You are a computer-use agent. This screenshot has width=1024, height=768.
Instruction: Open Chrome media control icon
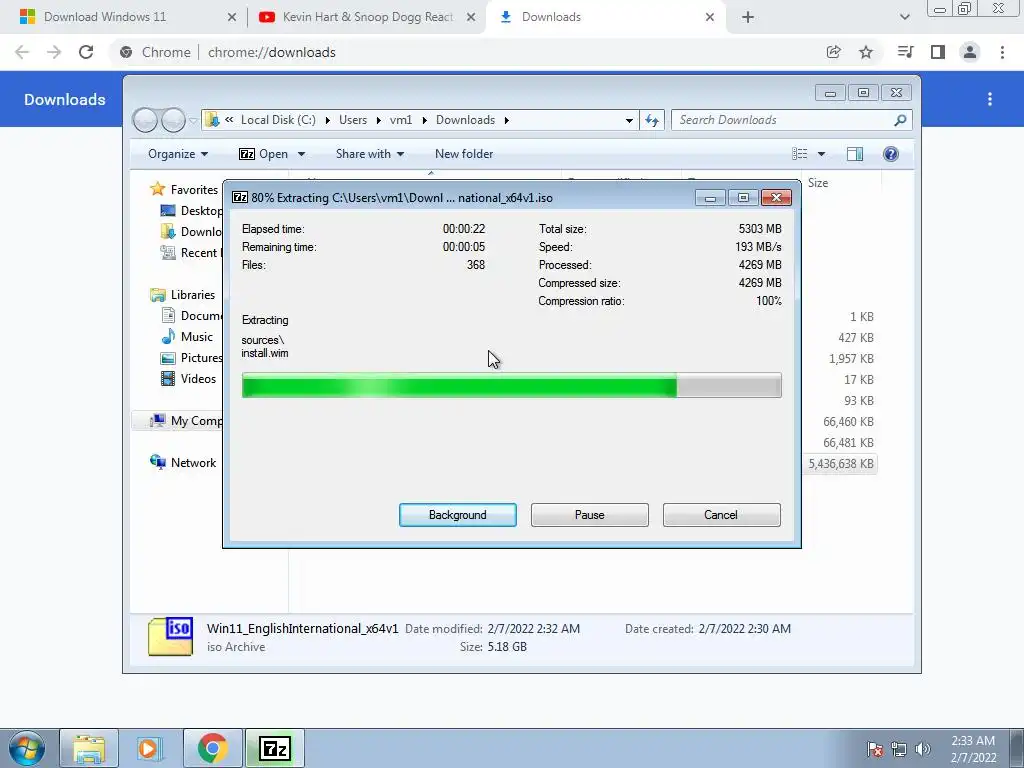click(905, 52)
